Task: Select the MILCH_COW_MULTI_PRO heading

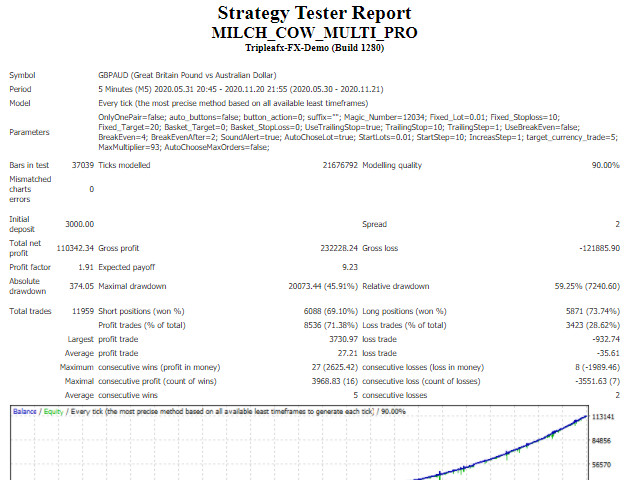Action: click(314, 33)
